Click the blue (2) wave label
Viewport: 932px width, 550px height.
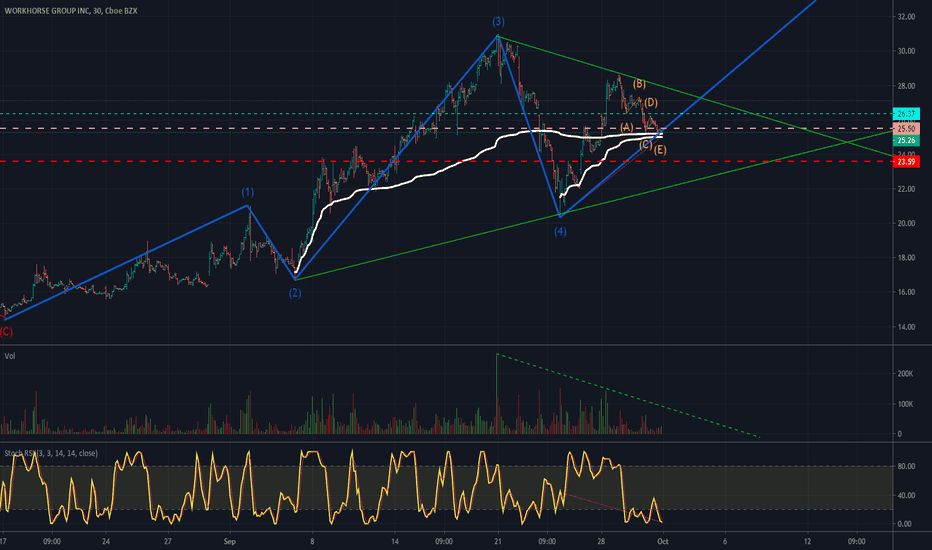295,293
